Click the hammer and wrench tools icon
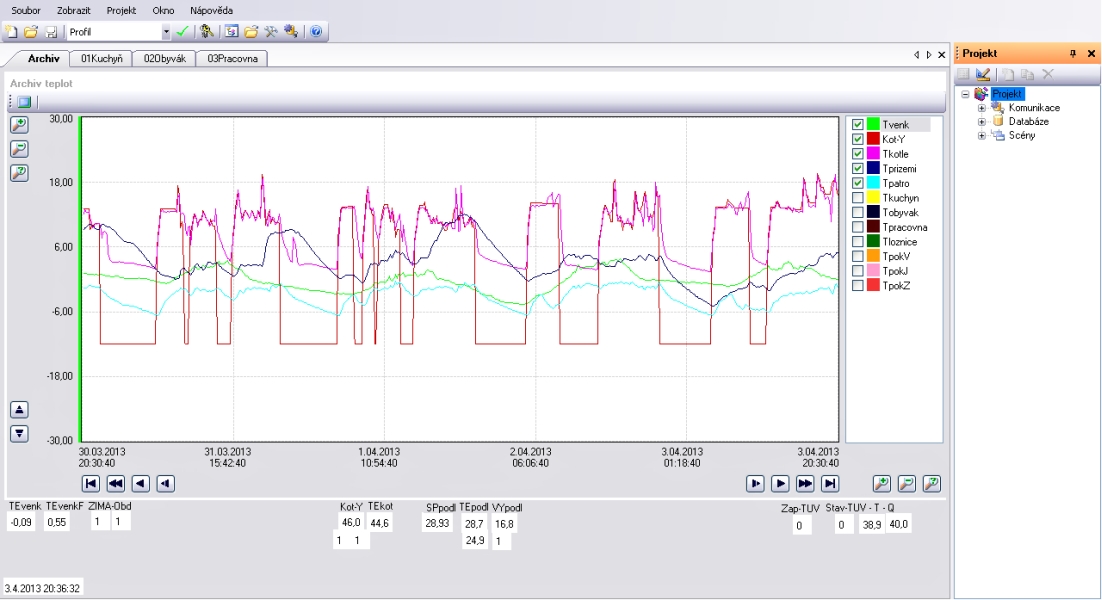 coord(271,32)
